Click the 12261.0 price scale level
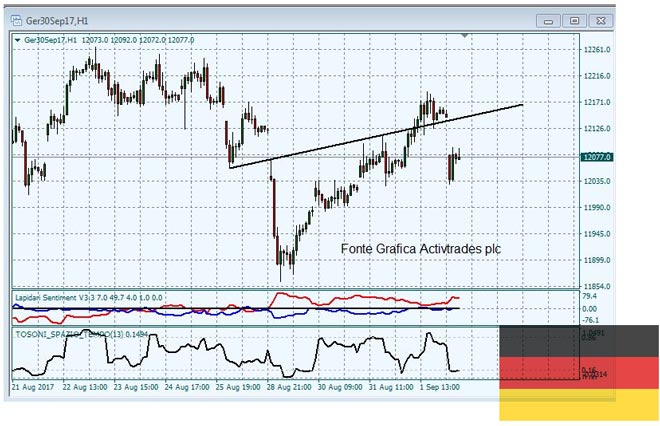Screen dimensions: 660x426 [597, 49]
